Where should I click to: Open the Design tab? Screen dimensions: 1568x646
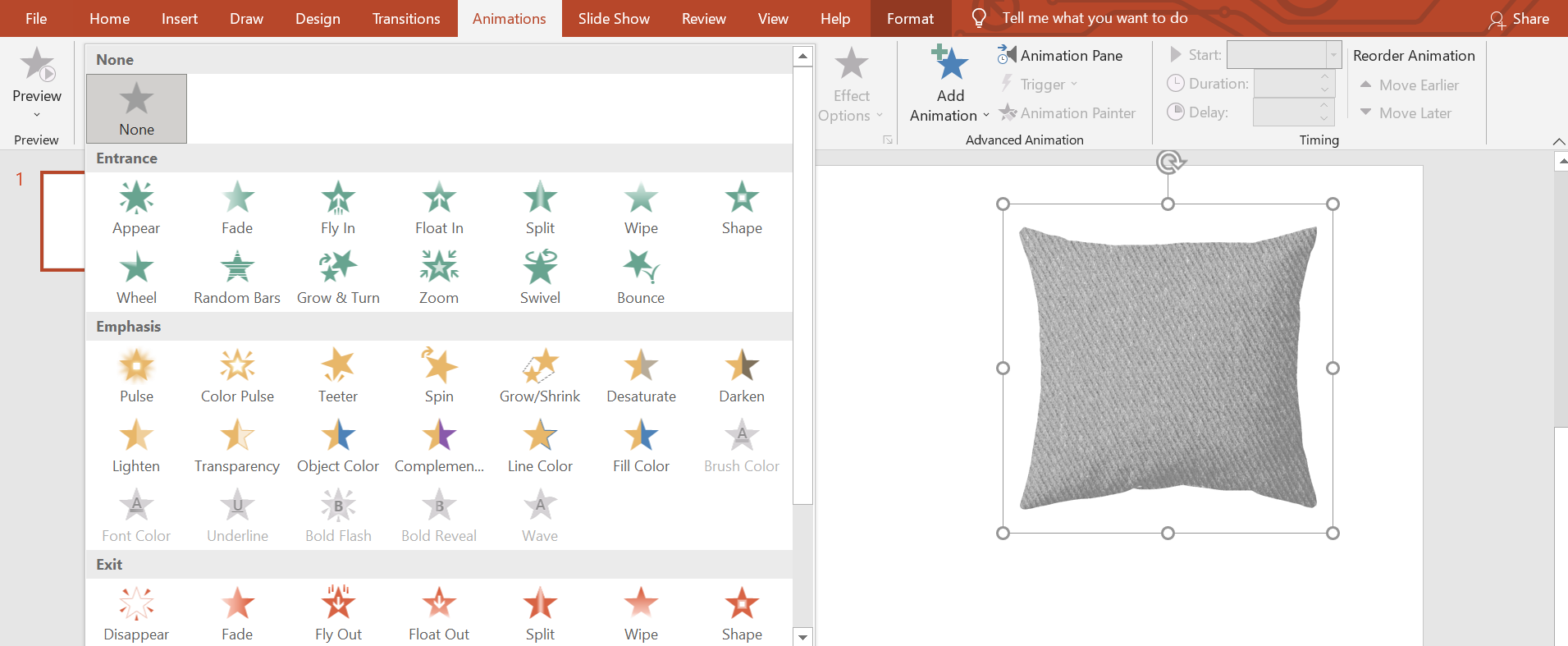[318, 18]
